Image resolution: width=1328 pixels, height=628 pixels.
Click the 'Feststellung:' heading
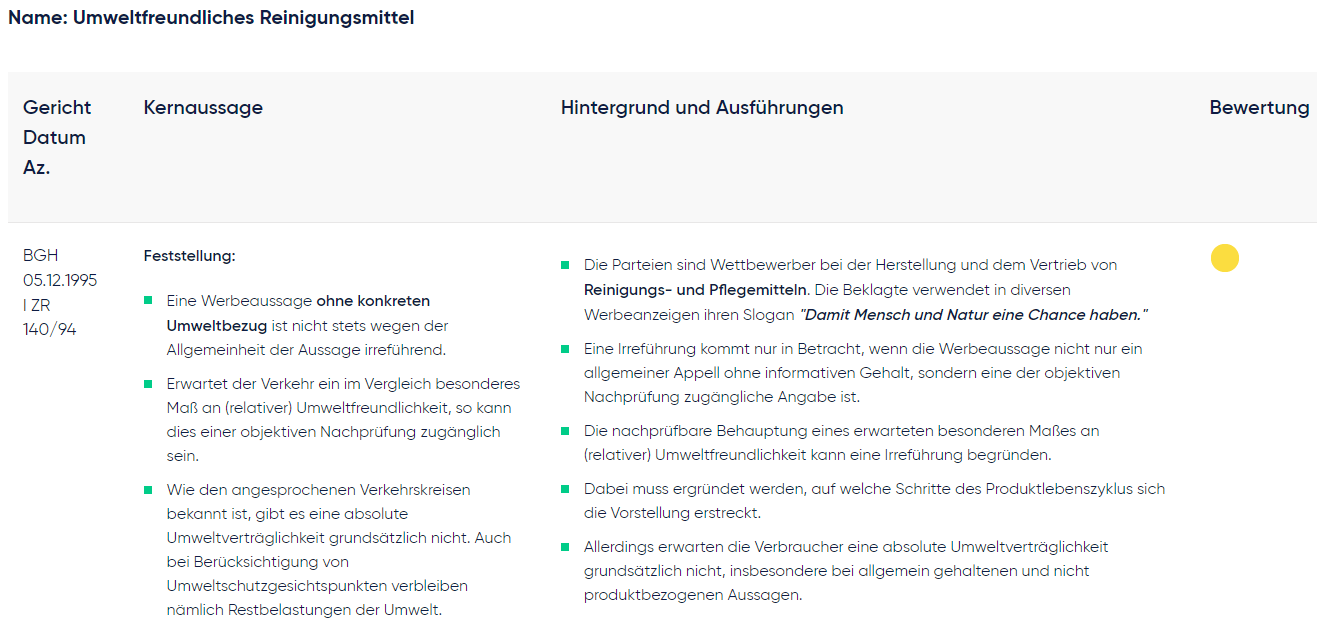click(x=189, y=256)
